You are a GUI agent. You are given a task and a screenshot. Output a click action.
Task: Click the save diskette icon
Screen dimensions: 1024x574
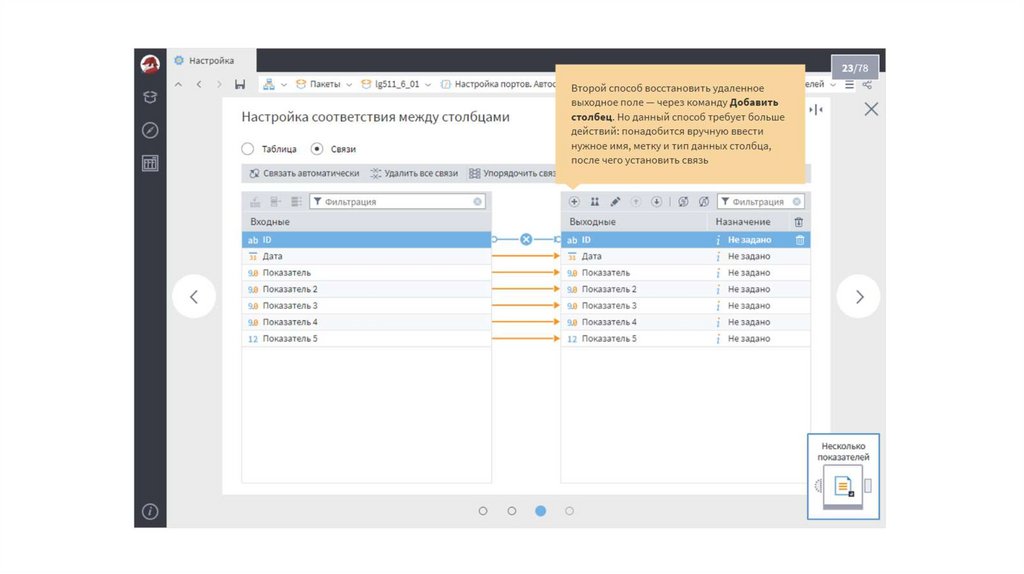tap(240, 84)
